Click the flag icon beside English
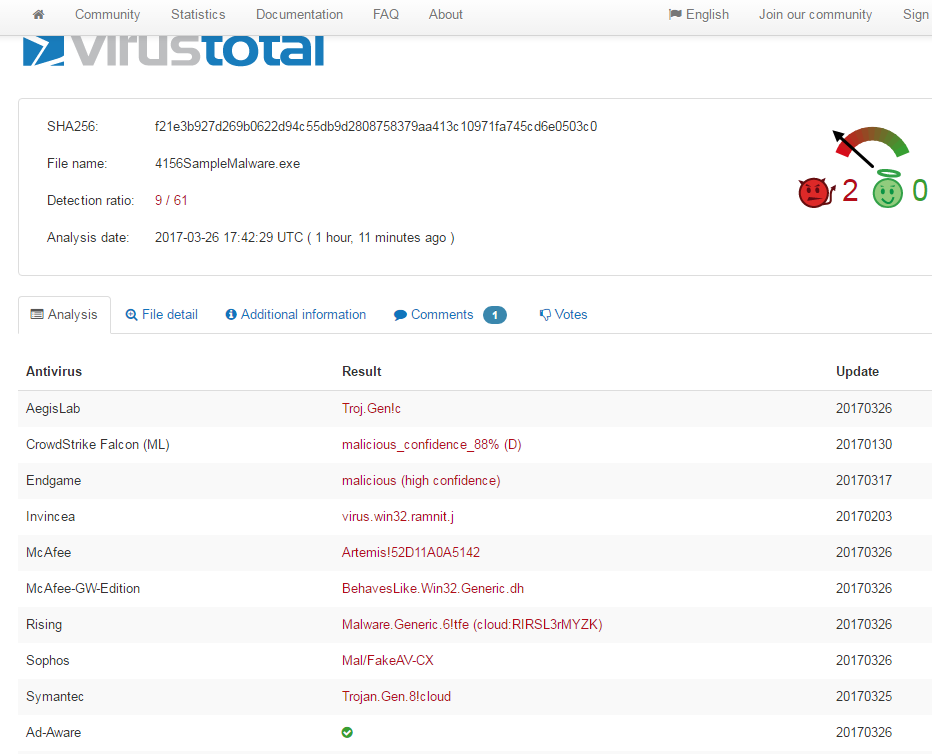This screenshot has height=754, width=932. 675,14
